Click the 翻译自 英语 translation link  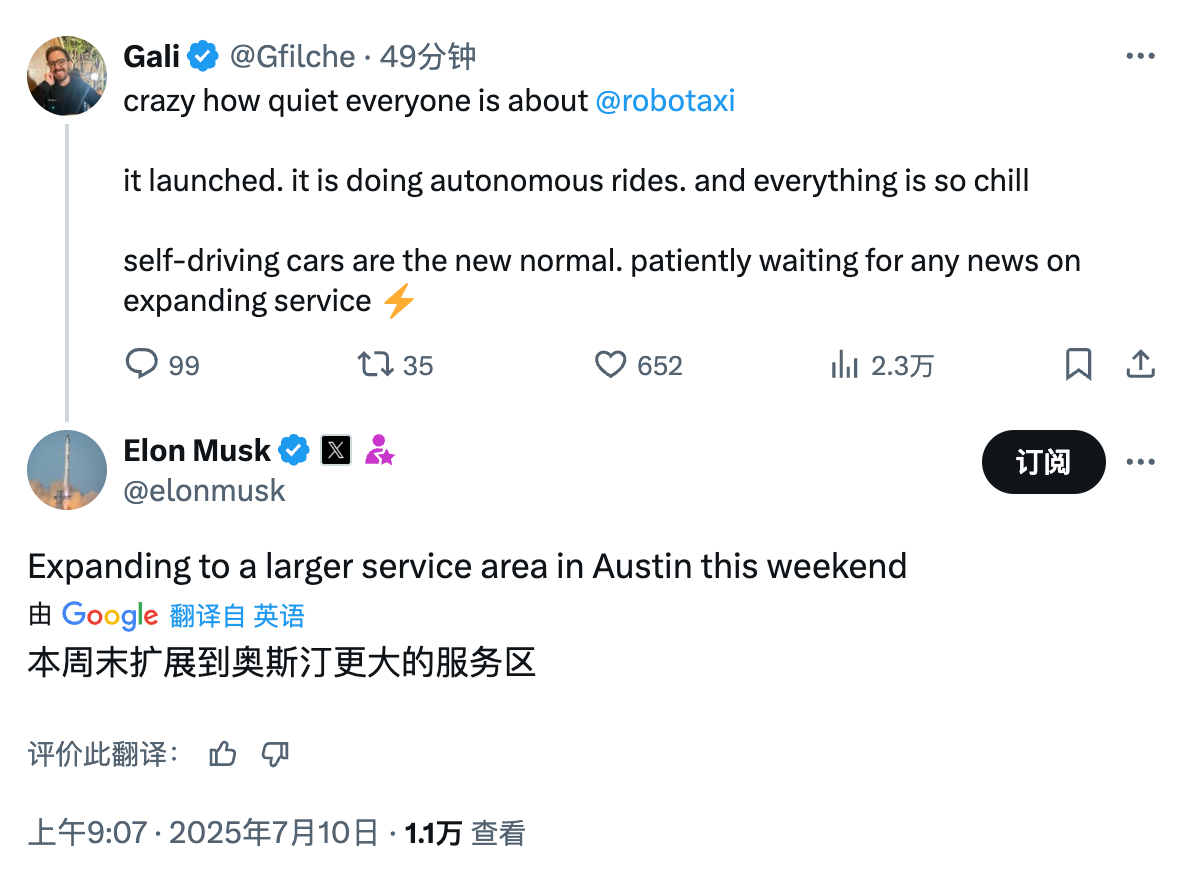click(x=237, y=616)
